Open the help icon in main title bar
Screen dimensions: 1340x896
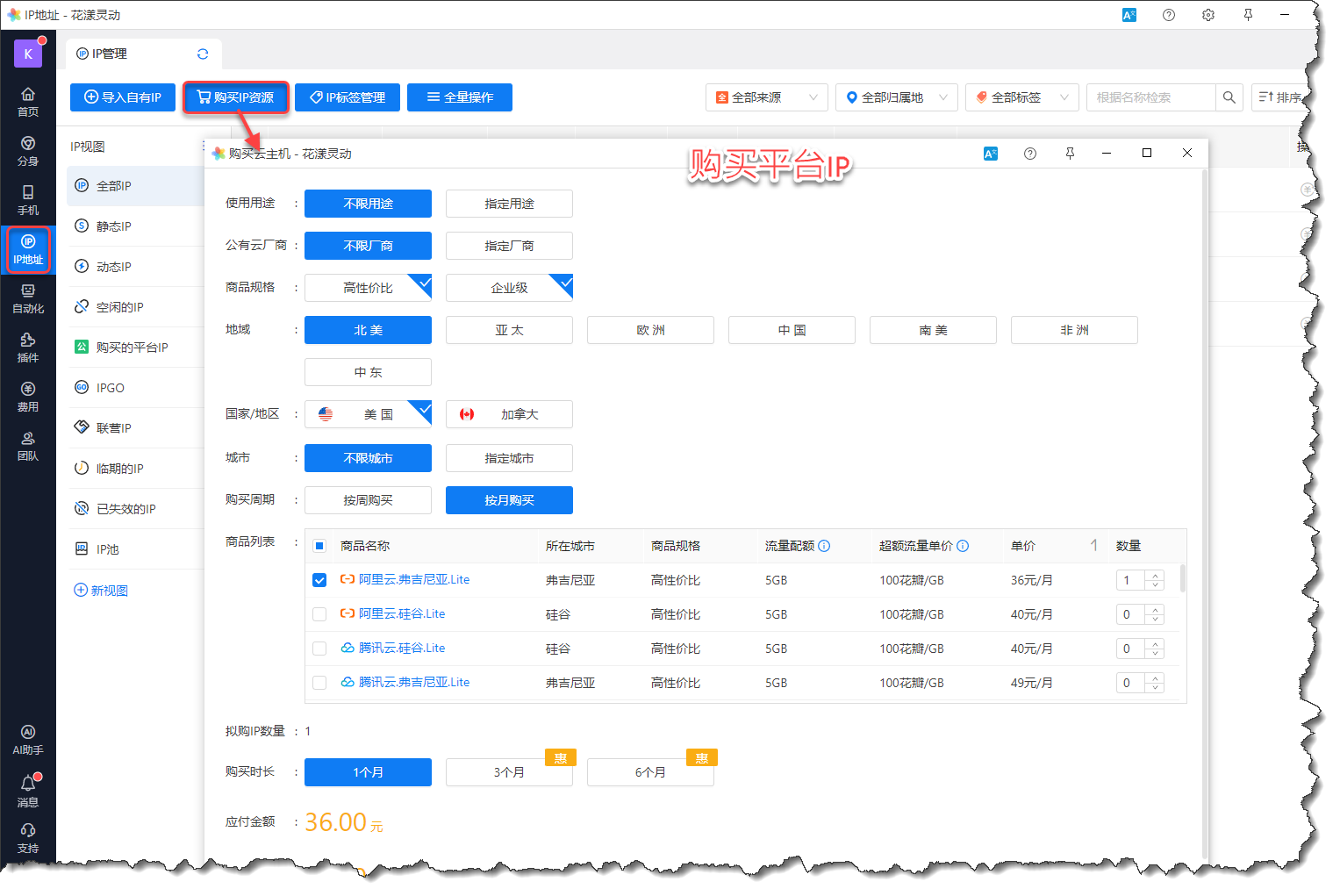pos(1169,15)
